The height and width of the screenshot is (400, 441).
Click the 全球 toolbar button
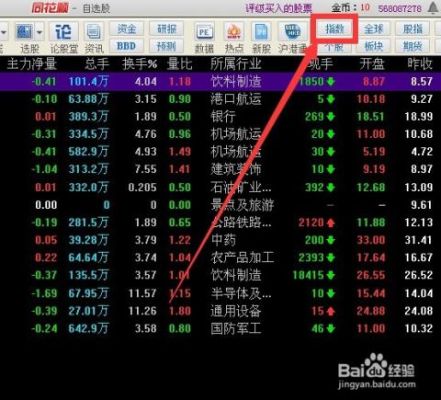click(373, 29)
